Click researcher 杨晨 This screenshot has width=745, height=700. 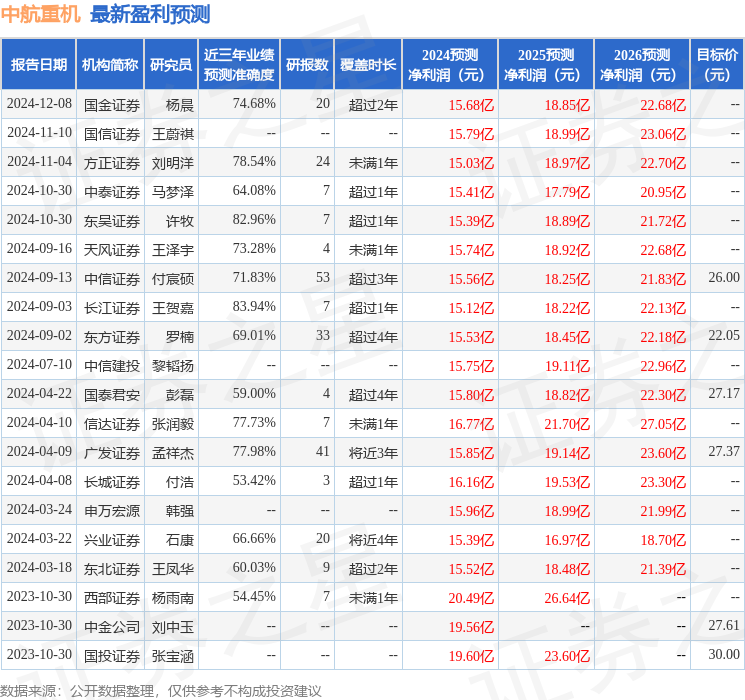[180, 105]
